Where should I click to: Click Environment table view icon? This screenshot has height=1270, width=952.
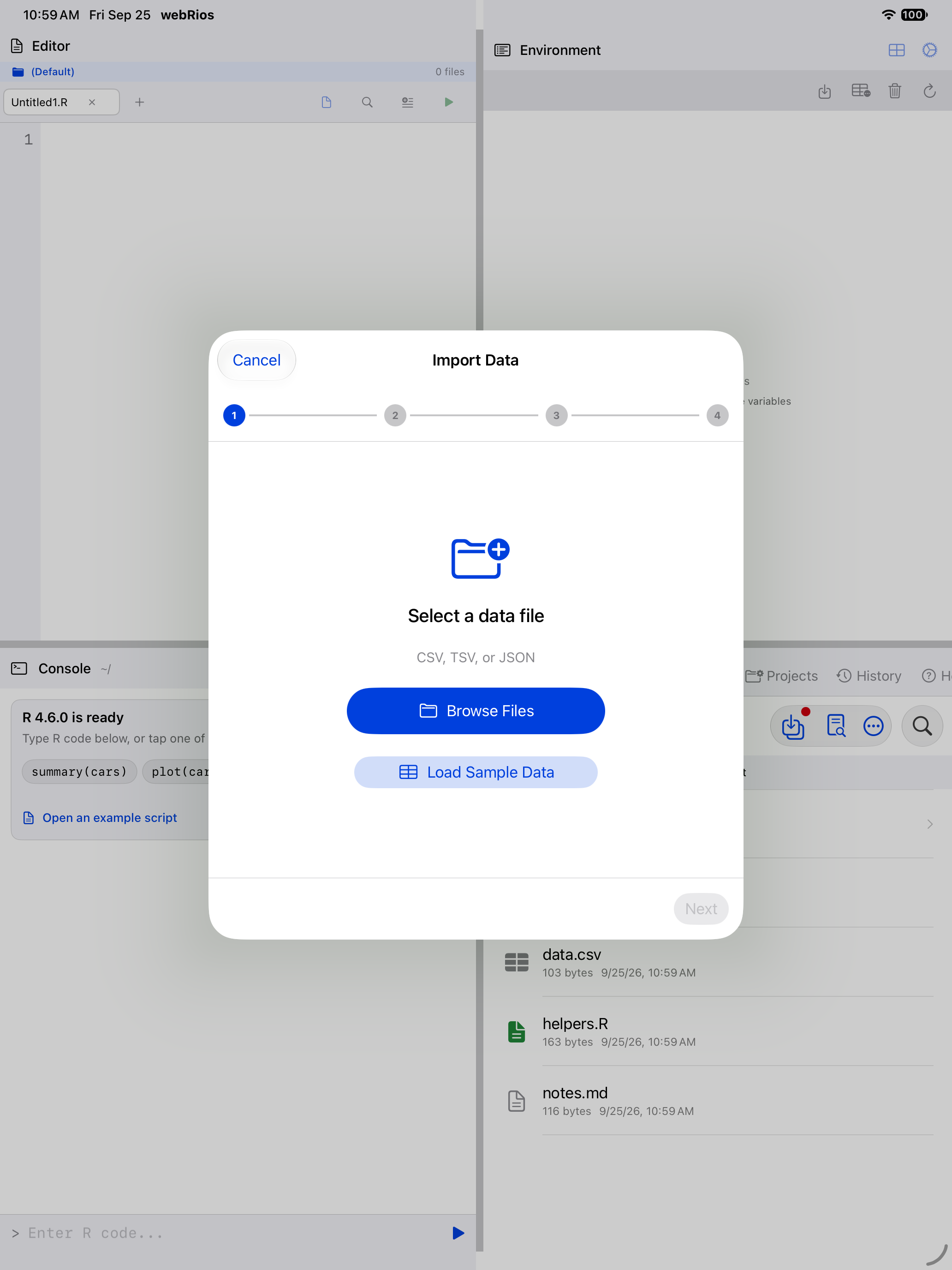(x=861, y=91)
